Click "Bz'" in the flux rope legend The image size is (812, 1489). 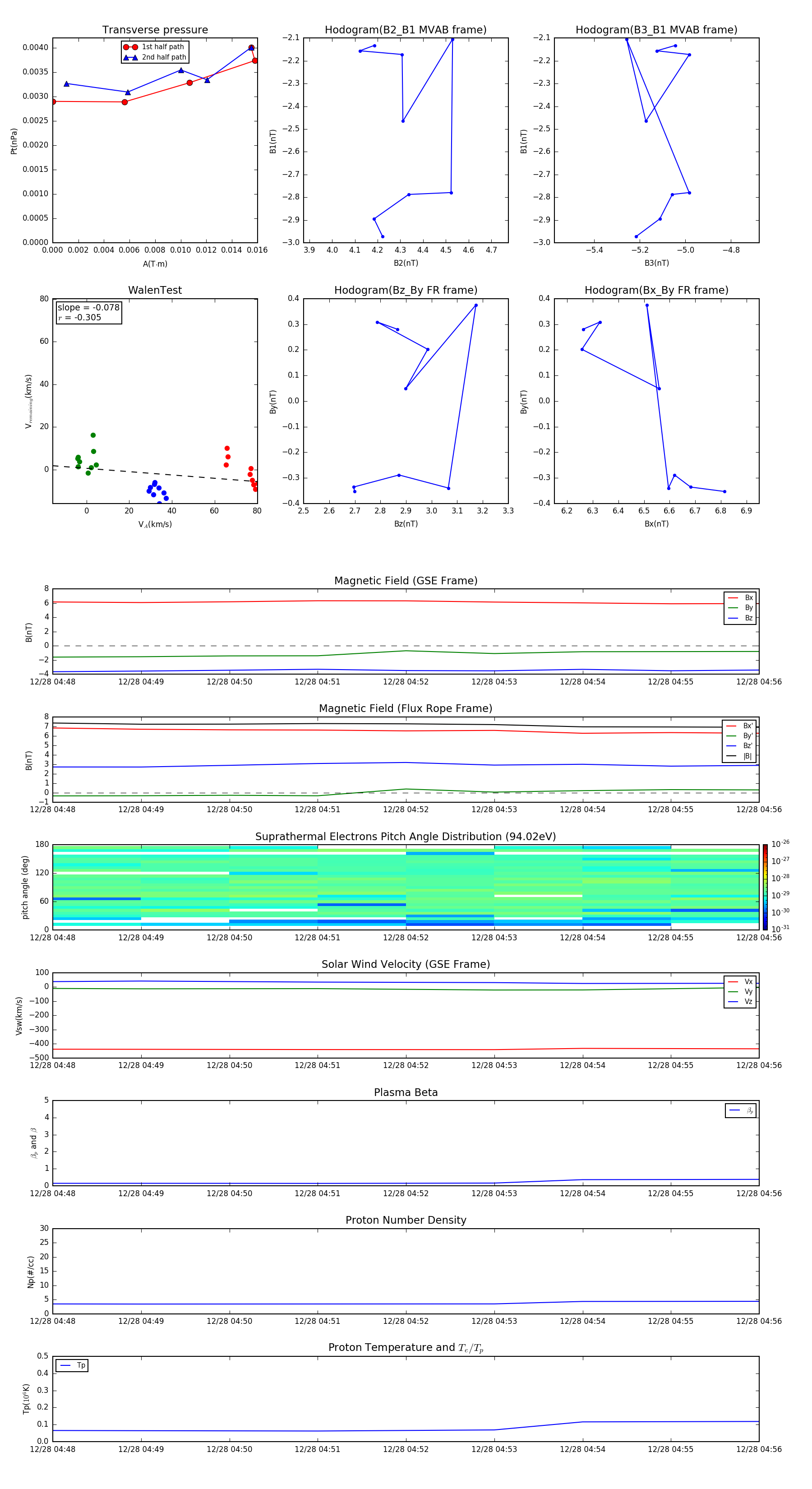tap(748, 746)
